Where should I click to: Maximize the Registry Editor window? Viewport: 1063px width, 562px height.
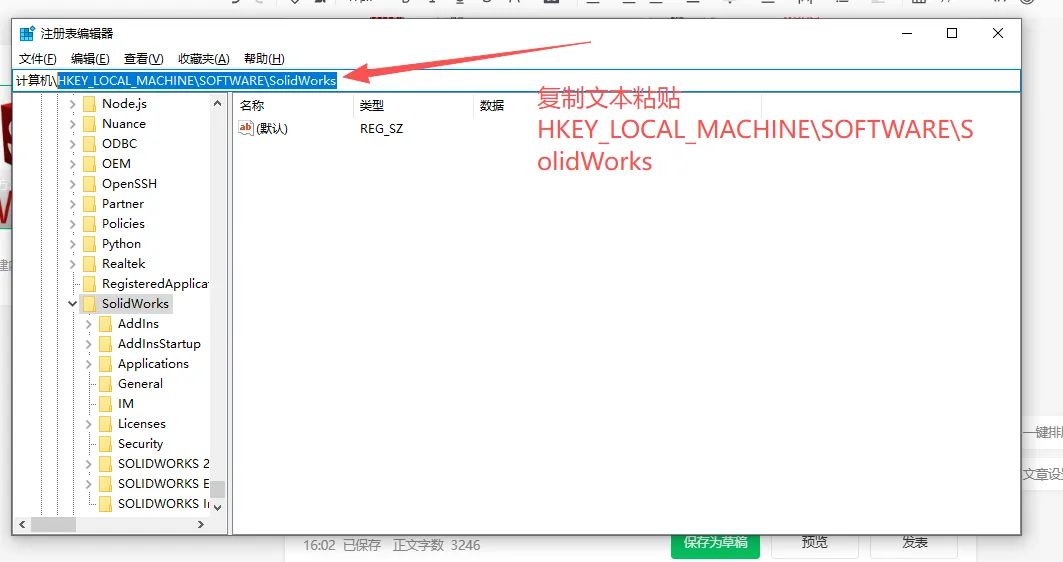tap(952, 33)
